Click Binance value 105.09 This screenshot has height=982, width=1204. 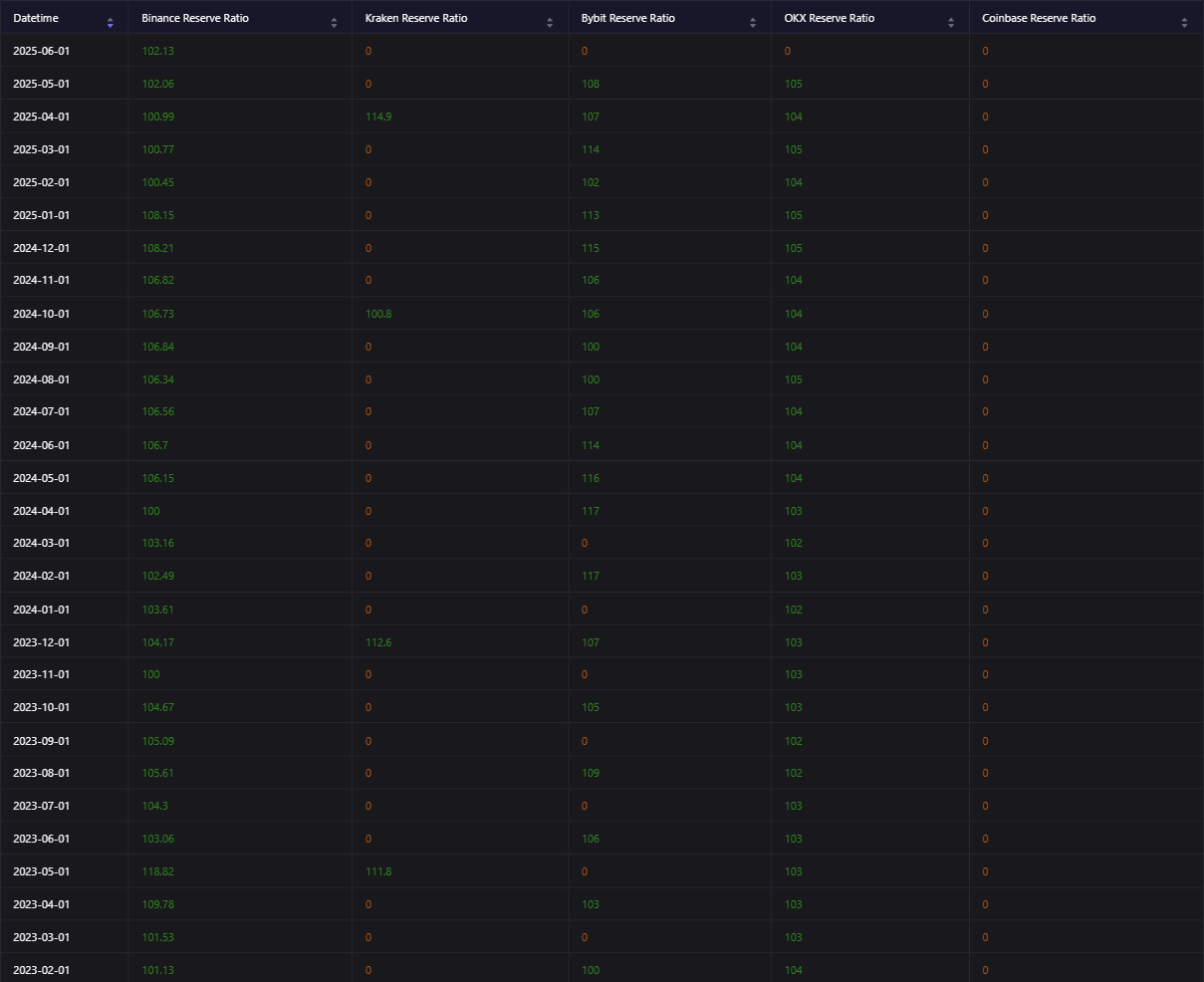tap(157, 741)
